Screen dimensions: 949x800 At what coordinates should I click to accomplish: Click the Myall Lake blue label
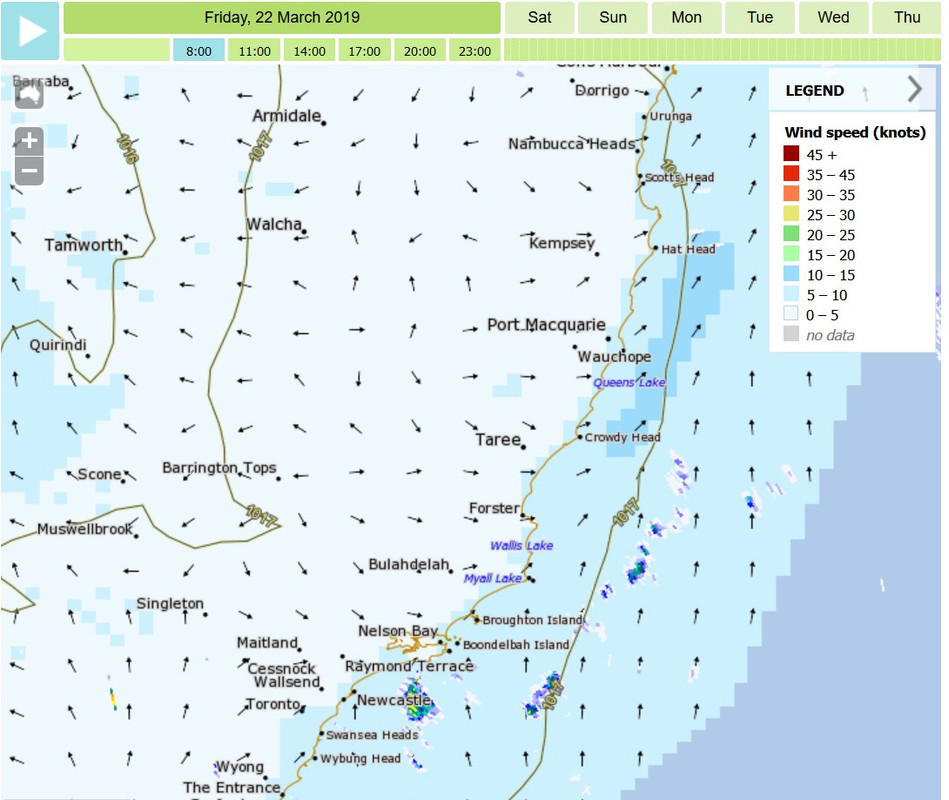coord(492,579)
